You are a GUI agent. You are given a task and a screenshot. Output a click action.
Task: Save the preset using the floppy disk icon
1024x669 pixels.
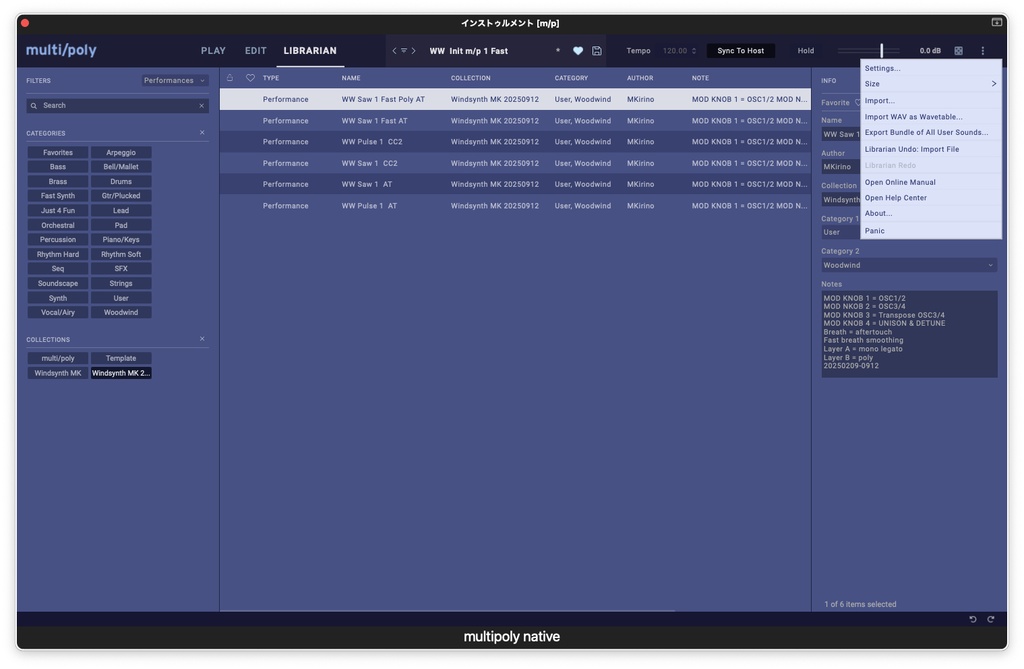(595, 50)
